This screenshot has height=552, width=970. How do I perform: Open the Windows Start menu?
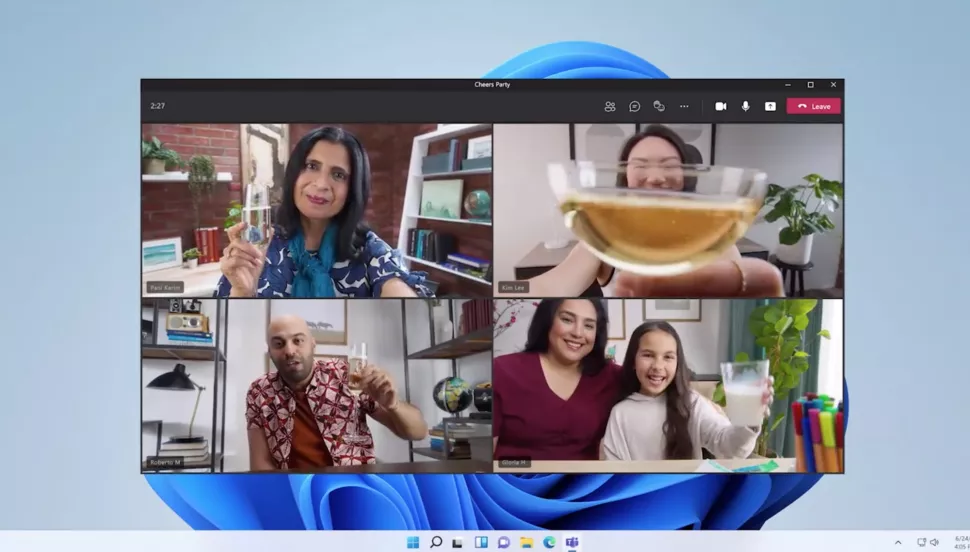coord(413,542)
